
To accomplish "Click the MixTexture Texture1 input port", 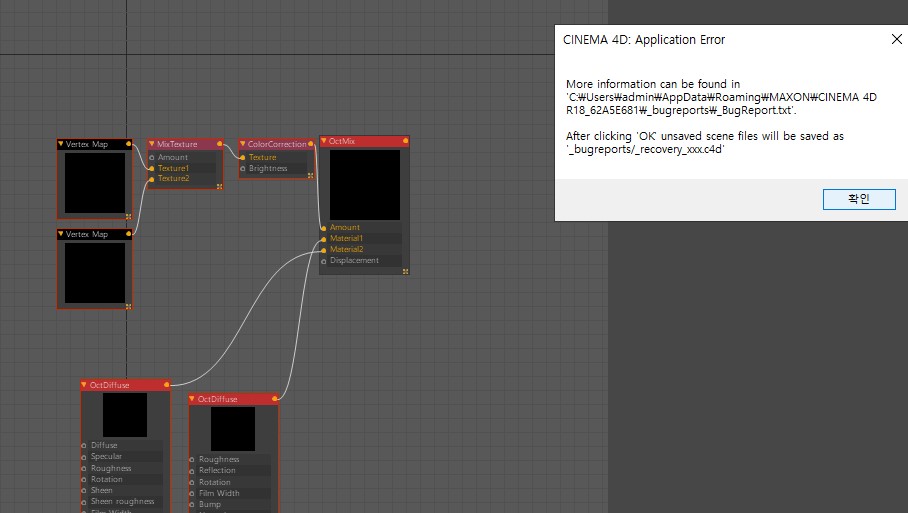I will (x=152, y=168).
